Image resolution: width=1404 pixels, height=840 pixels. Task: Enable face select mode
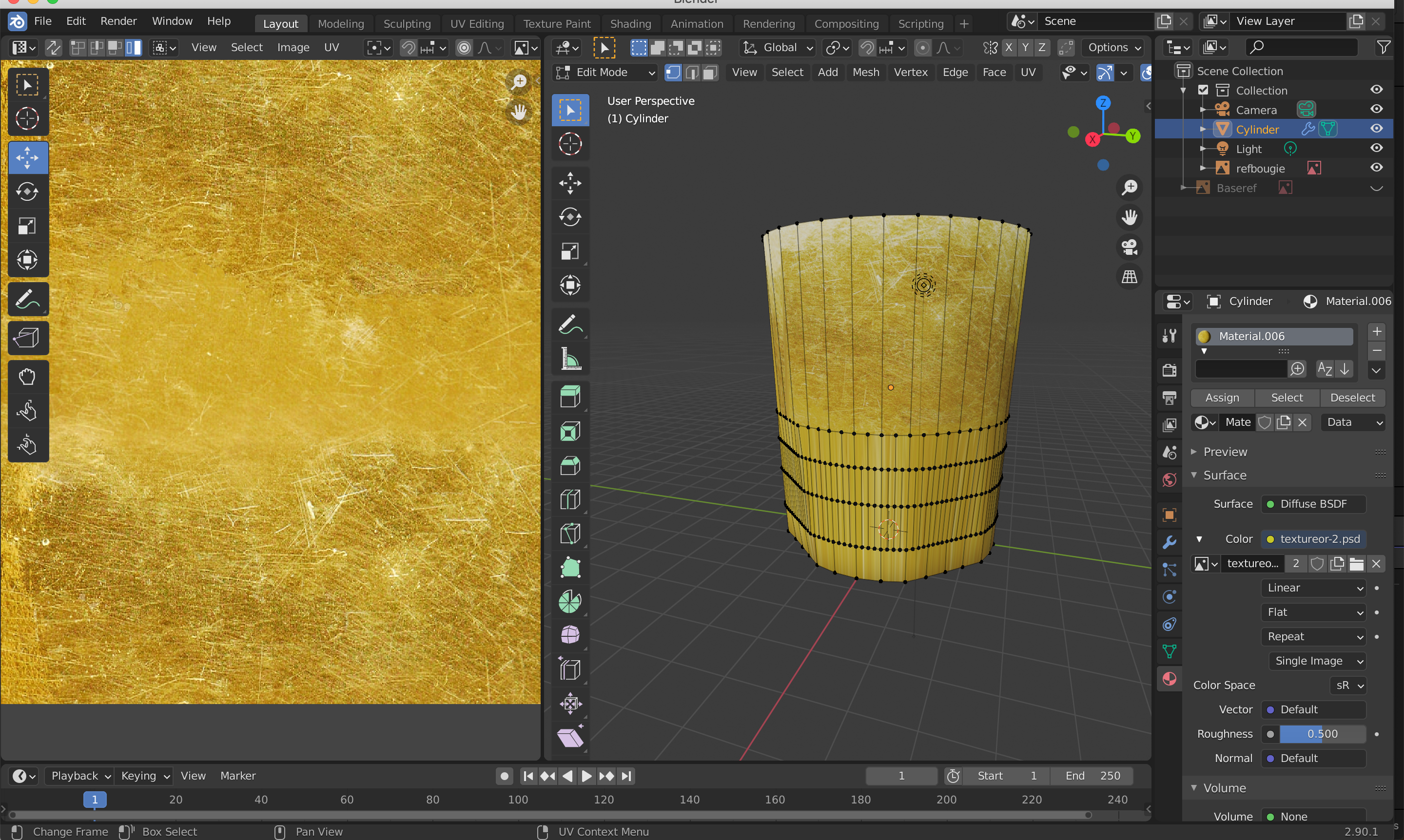point(710,73)
